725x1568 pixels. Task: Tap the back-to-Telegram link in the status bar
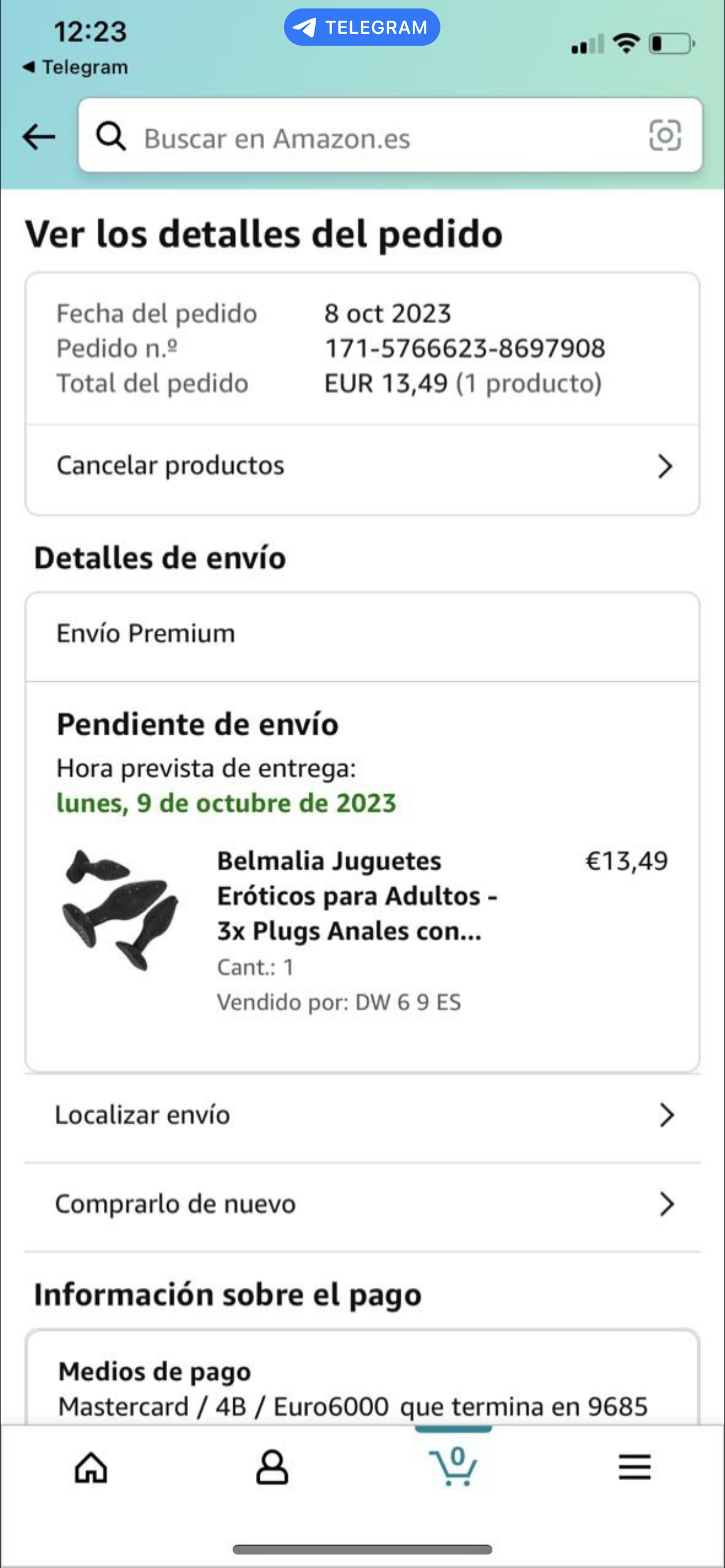(75, 67)
